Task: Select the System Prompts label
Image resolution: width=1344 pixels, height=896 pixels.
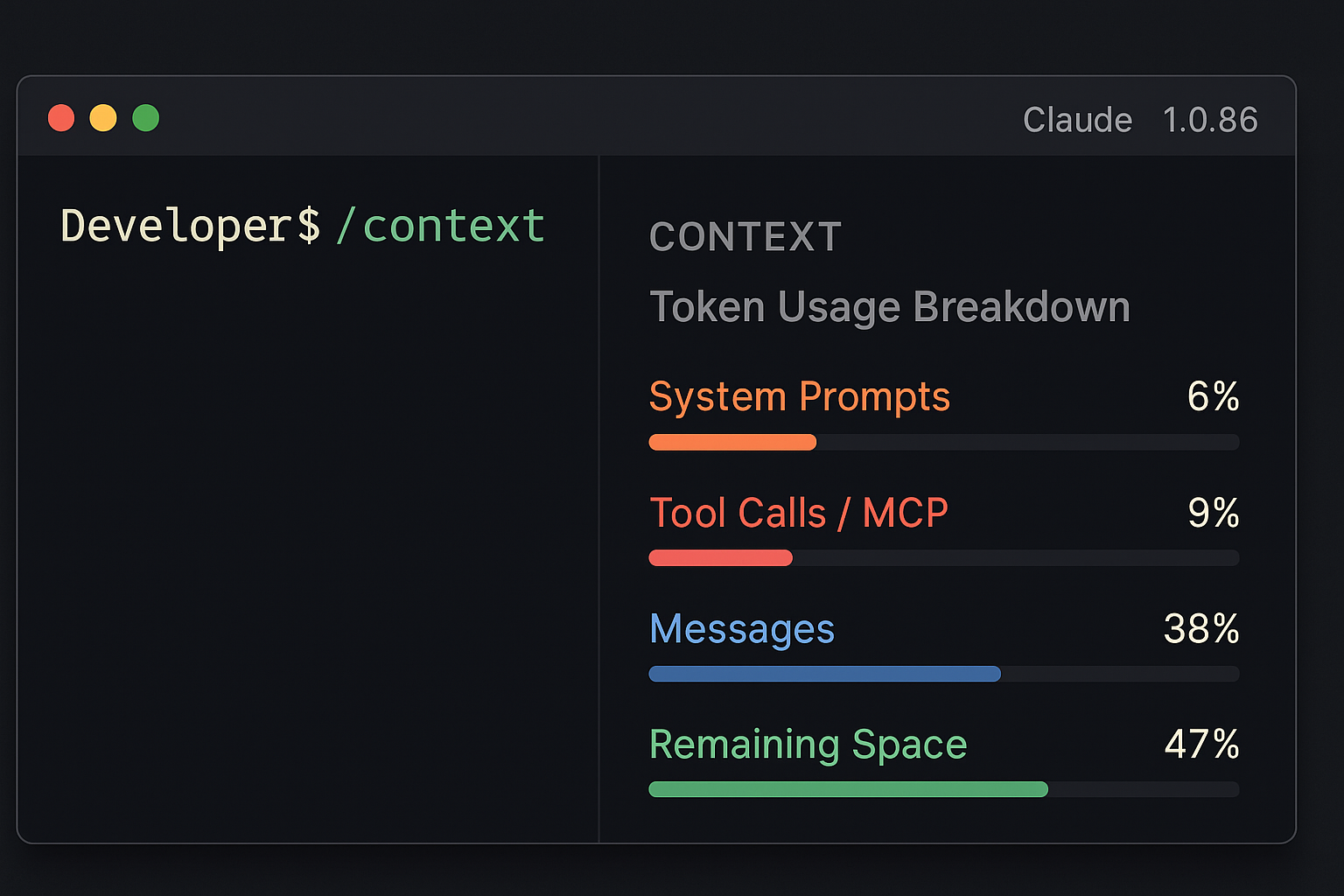Action: [x=800, y=397]
